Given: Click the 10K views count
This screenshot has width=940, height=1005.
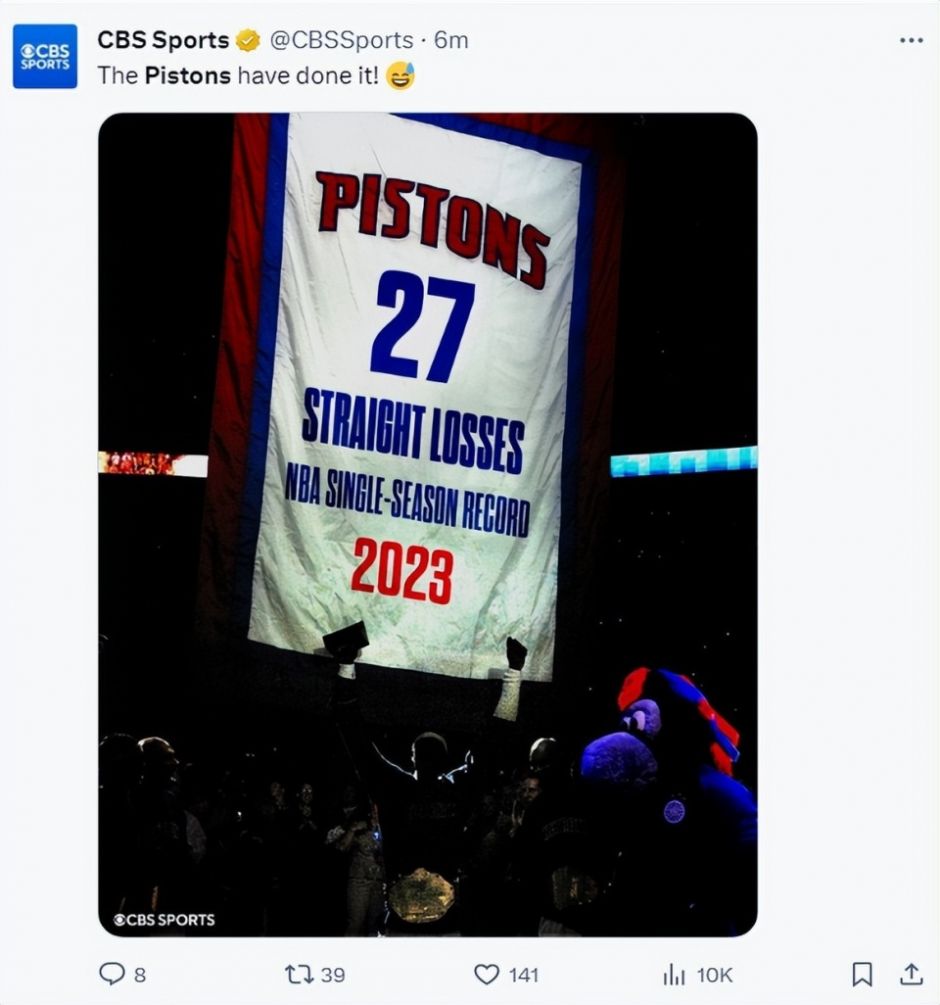Looking at the screenshot, I should 715,974.
